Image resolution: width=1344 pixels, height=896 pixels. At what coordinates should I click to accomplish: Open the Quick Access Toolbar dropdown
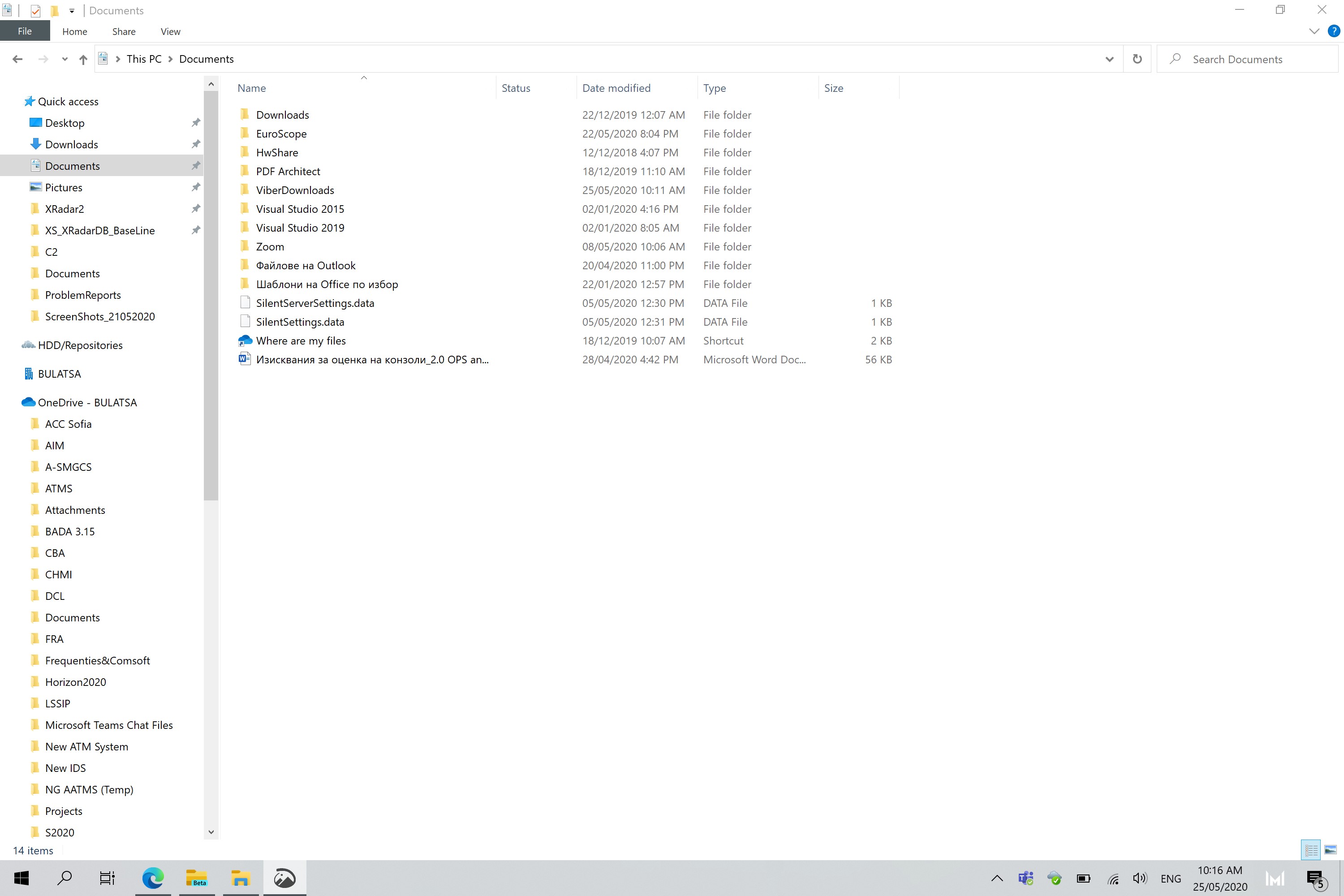click(x=71, y=10)
